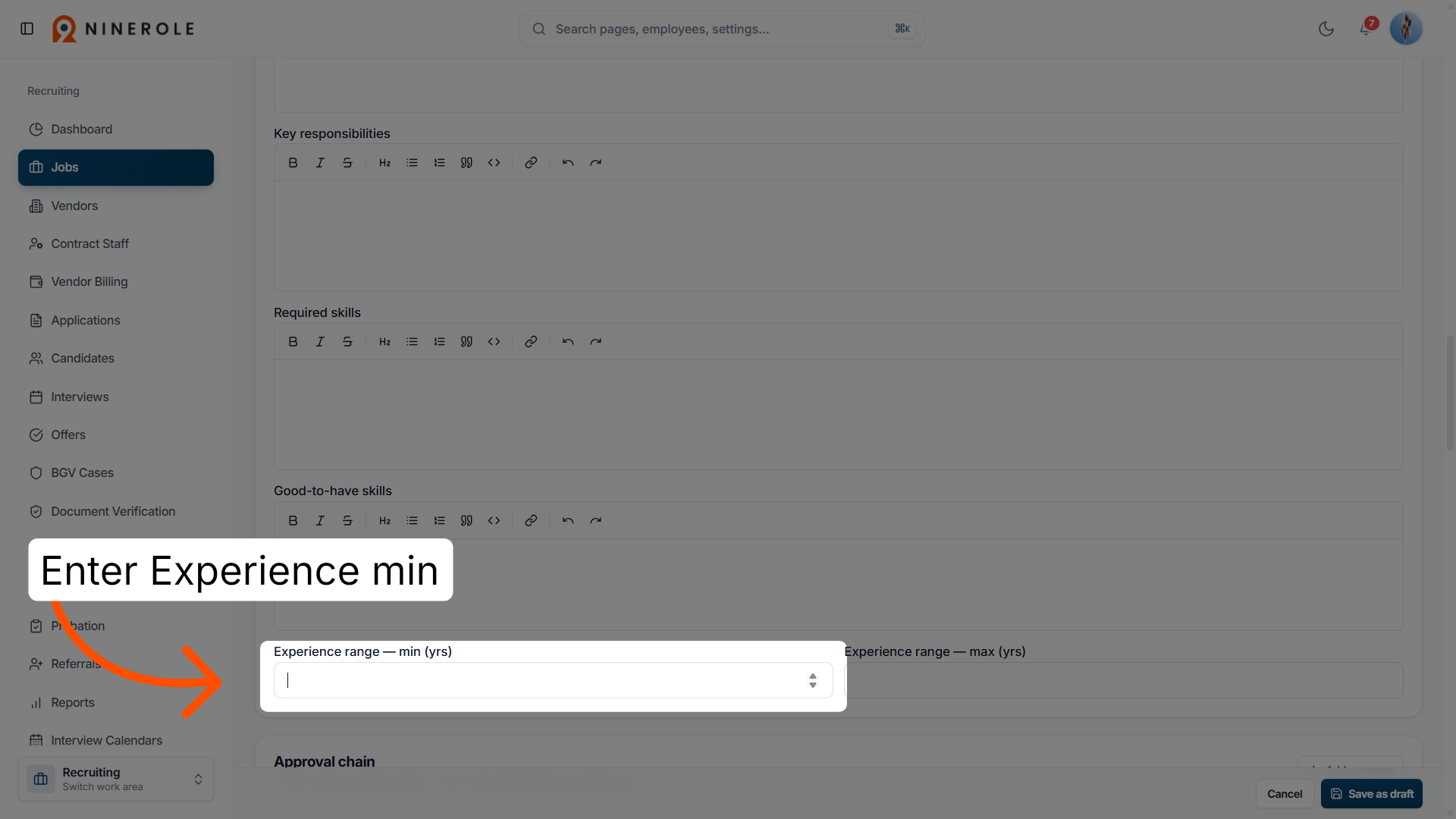1456x819 pixels.
Task: Expand the Recruiting work area switcher
Action: click(116, 779)
